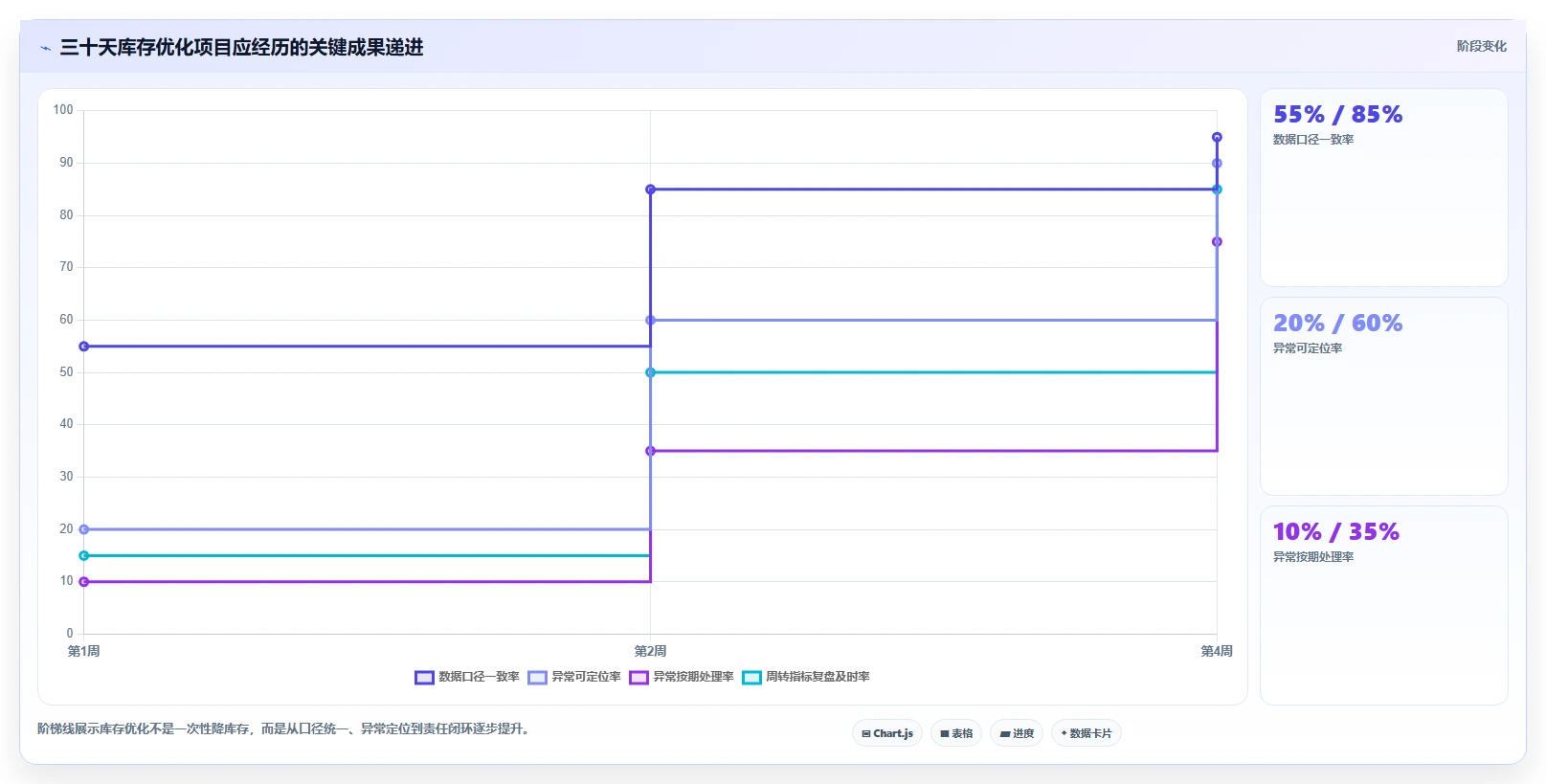Click the small icon before the panel title
This screenshot has height=784, width=1546.
[x=45, y=48]
